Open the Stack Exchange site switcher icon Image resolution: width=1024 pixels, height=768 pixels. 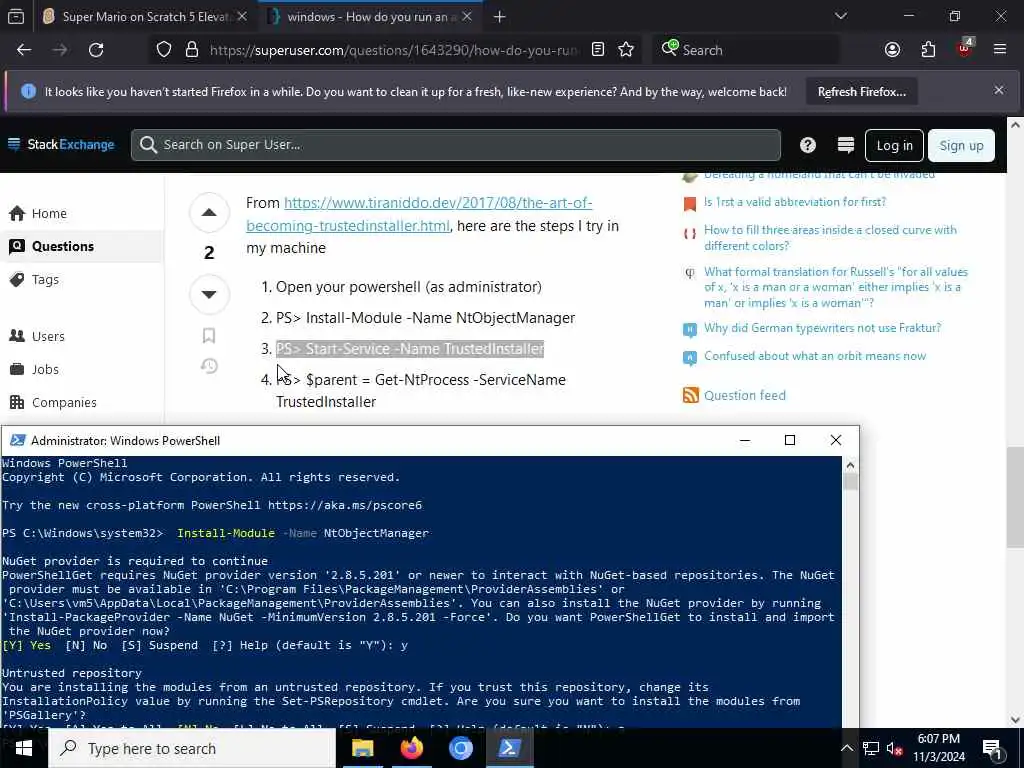tap(846, 145)
